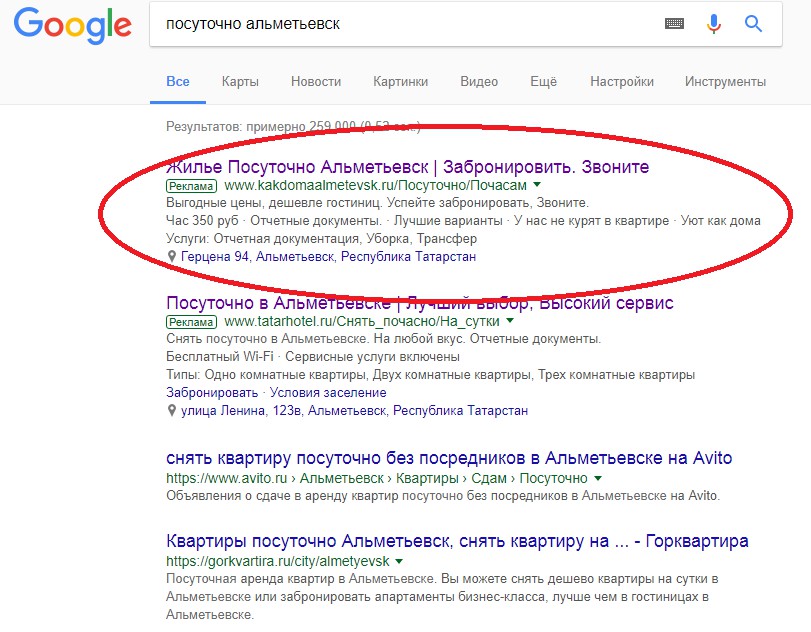Image resolution: width=811 pixels, height=632 pixels.
Task: Expand the tatarhotel.ru ad URL arrow
Action: click(x=510, y=321)
